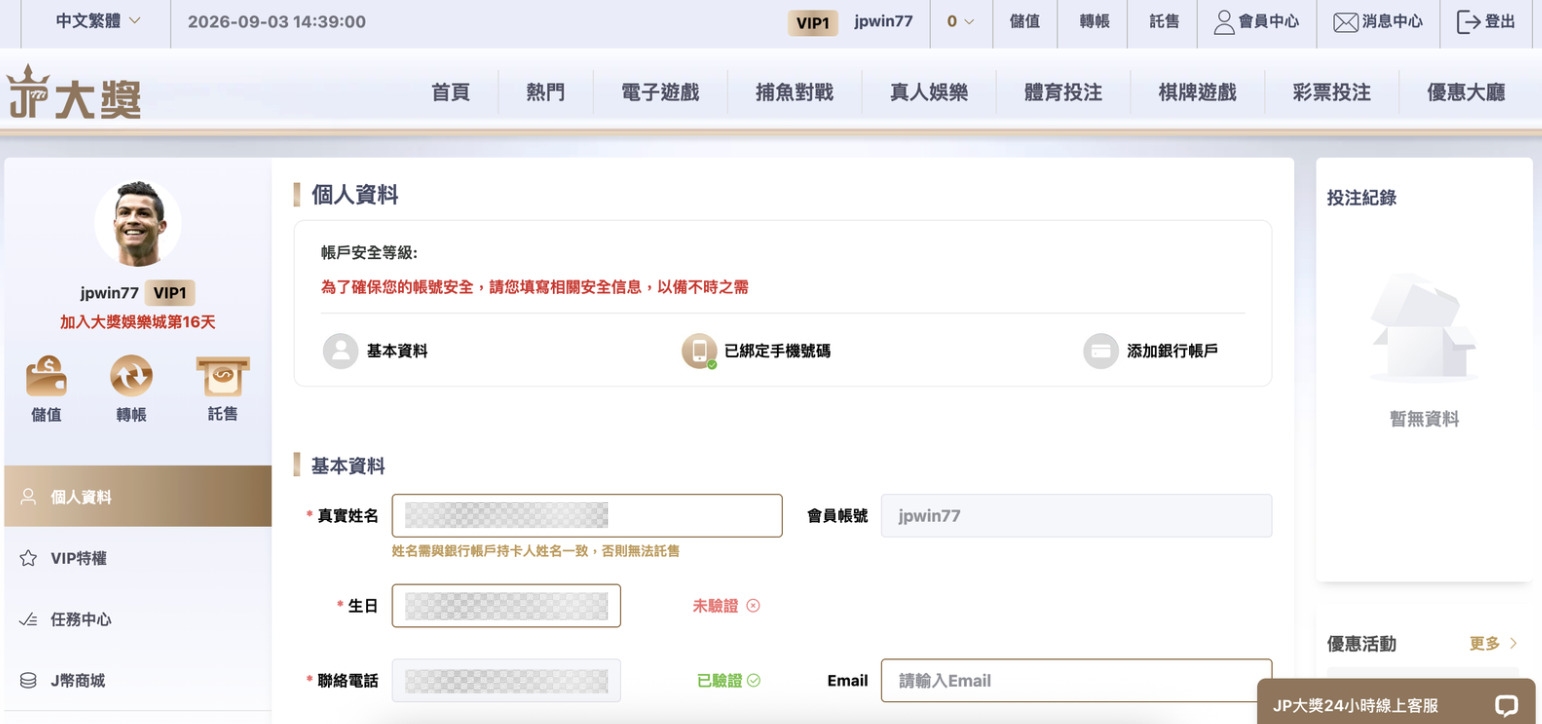Expand the balance 0 dropdown
The image size is (1542, 724).
click(960, 22)
